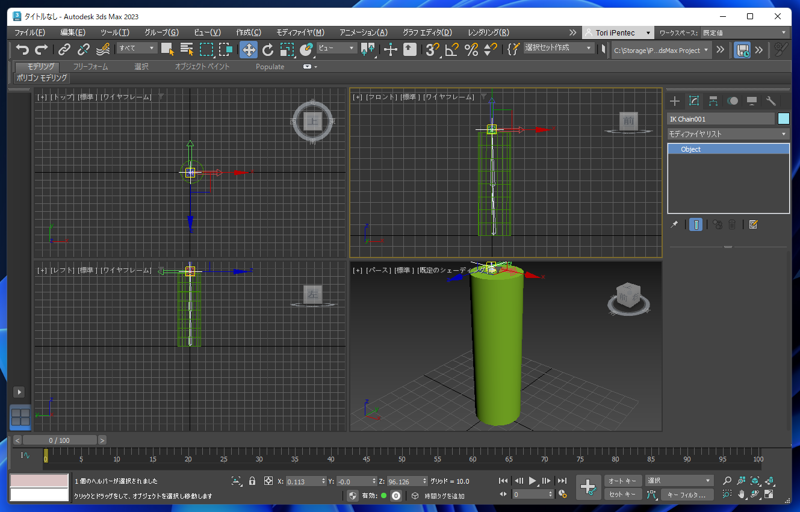
Task: Click the Select and Manipulate icon
Action: point(390,49)
